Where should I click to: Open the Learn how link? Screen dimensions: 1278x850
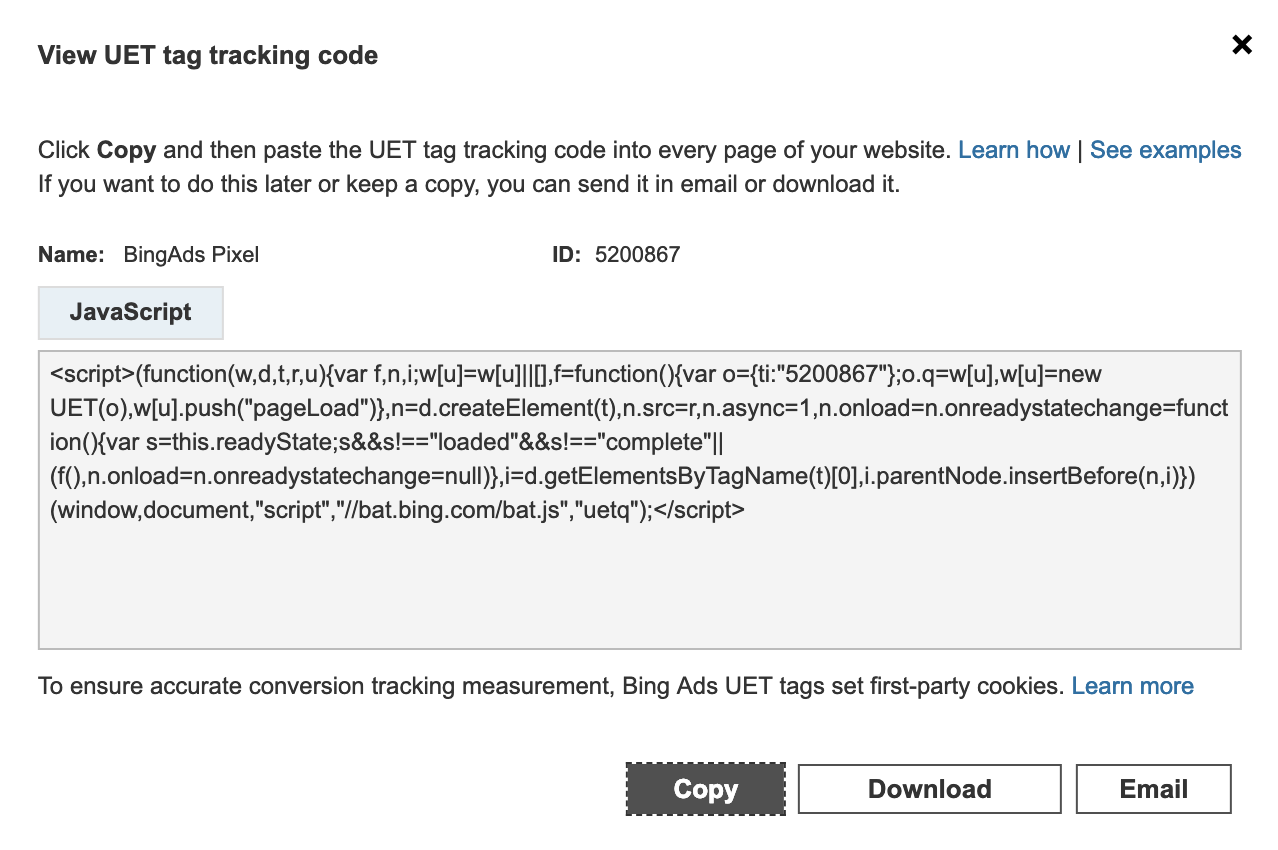1013,150
